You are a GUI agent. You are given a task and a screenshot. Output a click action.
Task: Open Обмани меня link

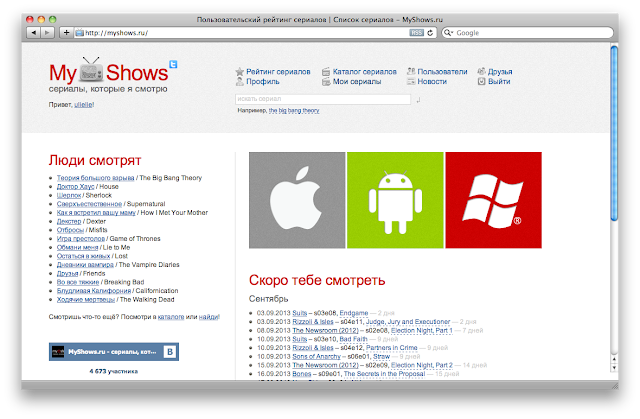click(78, 248)
